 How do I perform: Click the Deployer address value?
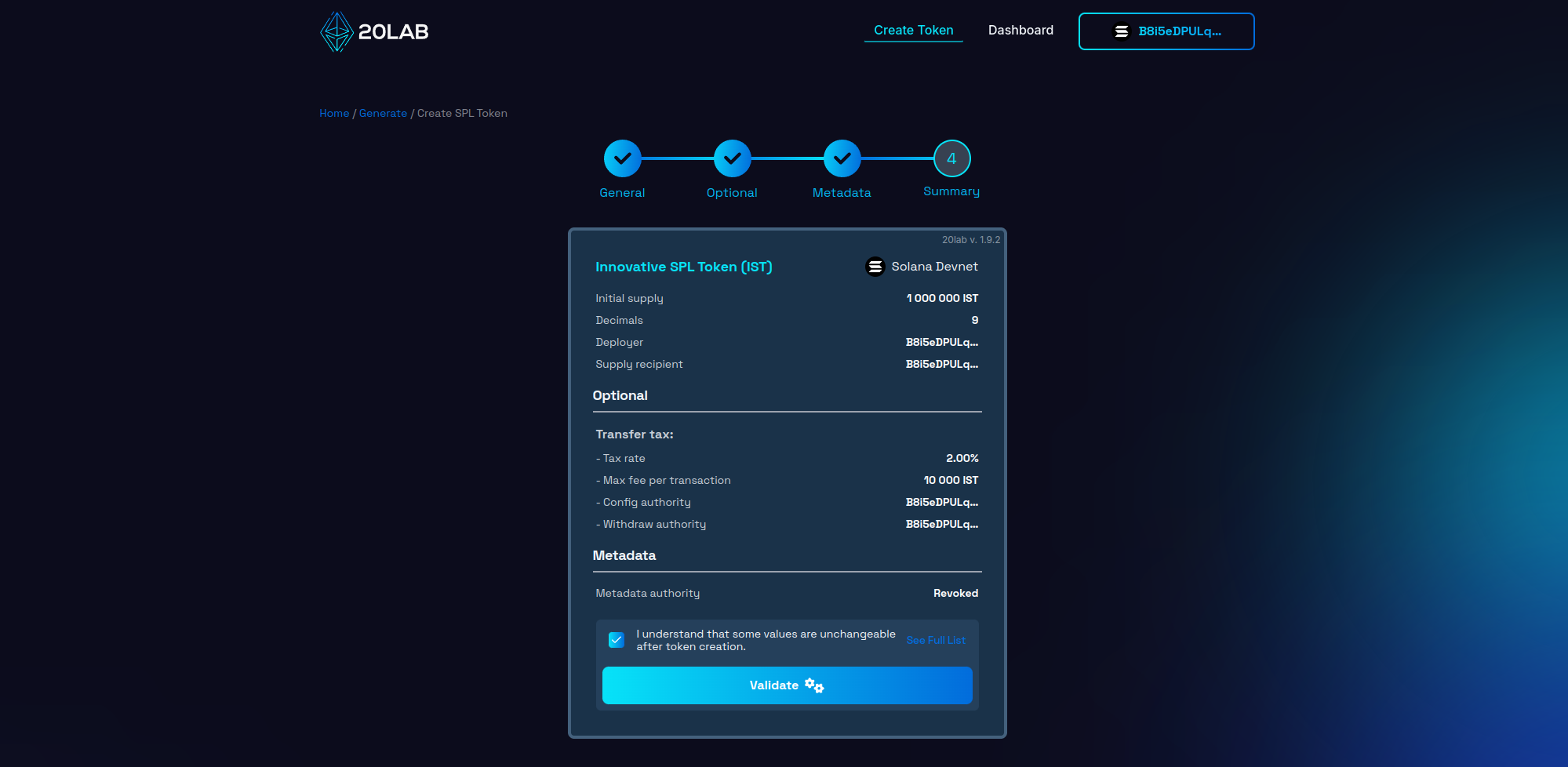[x=942, y=342]
